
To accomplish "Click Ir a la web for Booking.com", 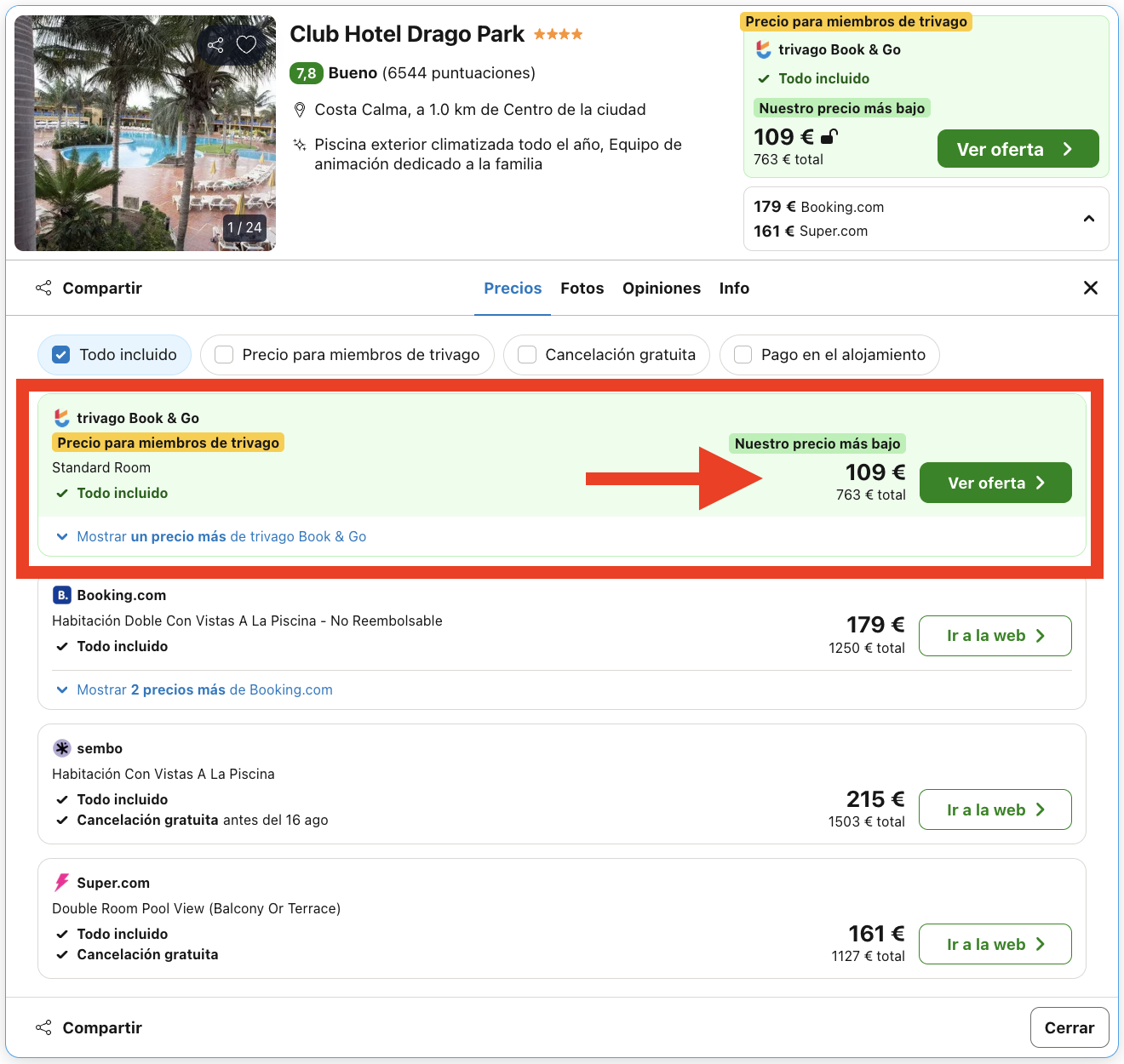I will [x=995, y=636].
